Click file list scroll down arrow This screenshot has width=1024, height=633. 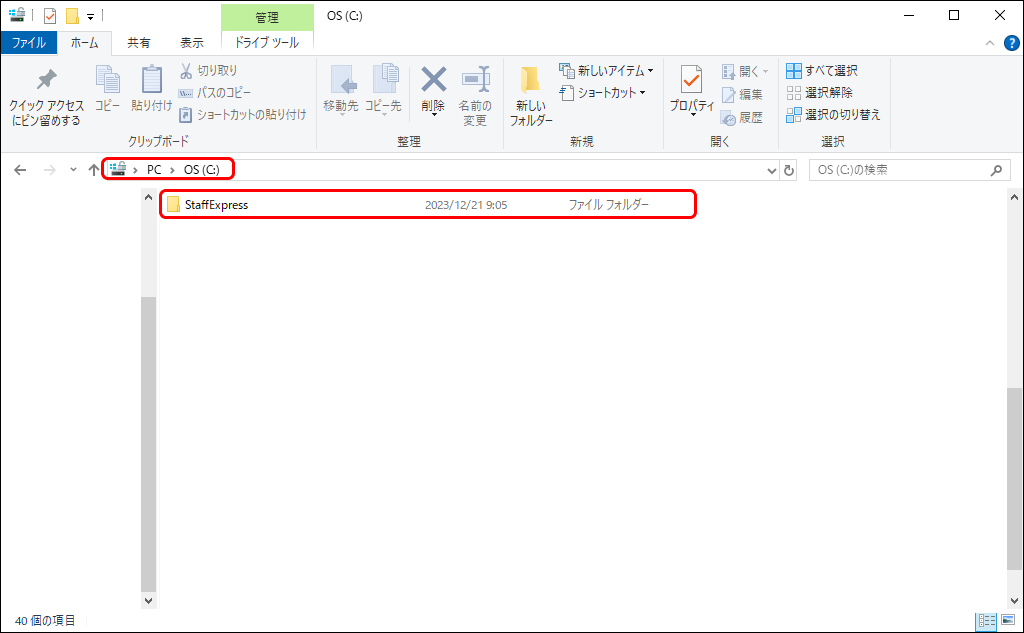click(x=1014, y=600)
